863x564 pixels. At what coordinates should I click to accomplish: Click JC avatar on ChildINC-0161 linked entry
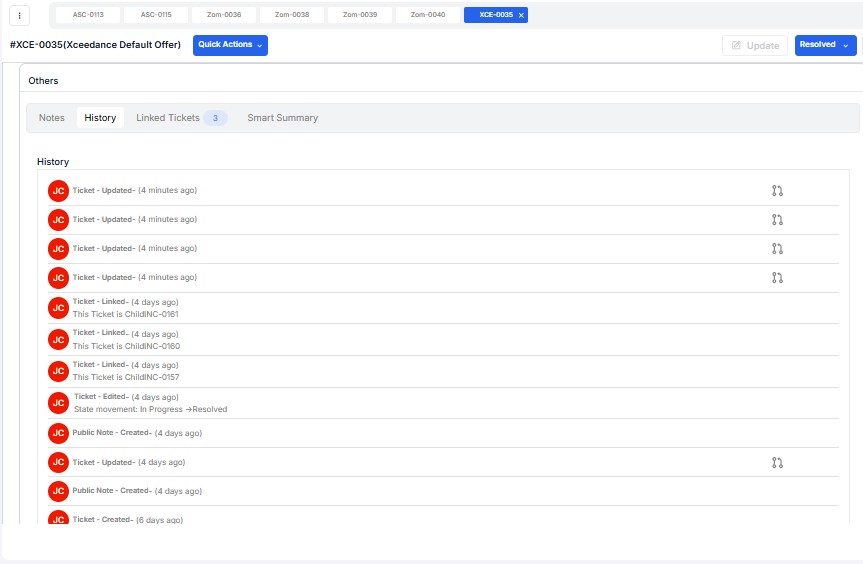[x=58, y=308]
